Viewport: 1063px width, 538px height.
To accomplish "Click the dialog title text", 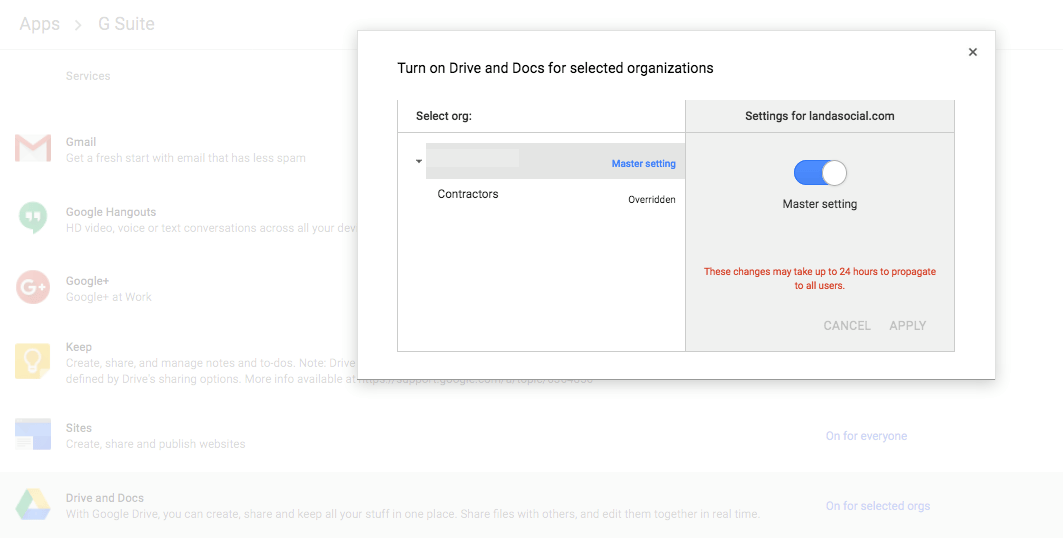I will coord(555,68).
